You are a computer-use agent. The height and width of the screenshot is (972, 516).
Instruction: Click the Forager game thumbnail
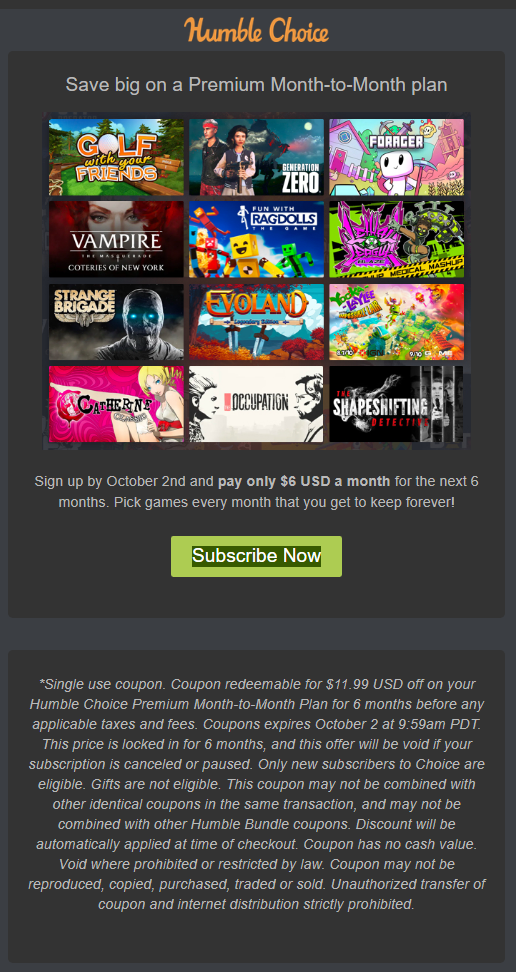coord(396,157)
